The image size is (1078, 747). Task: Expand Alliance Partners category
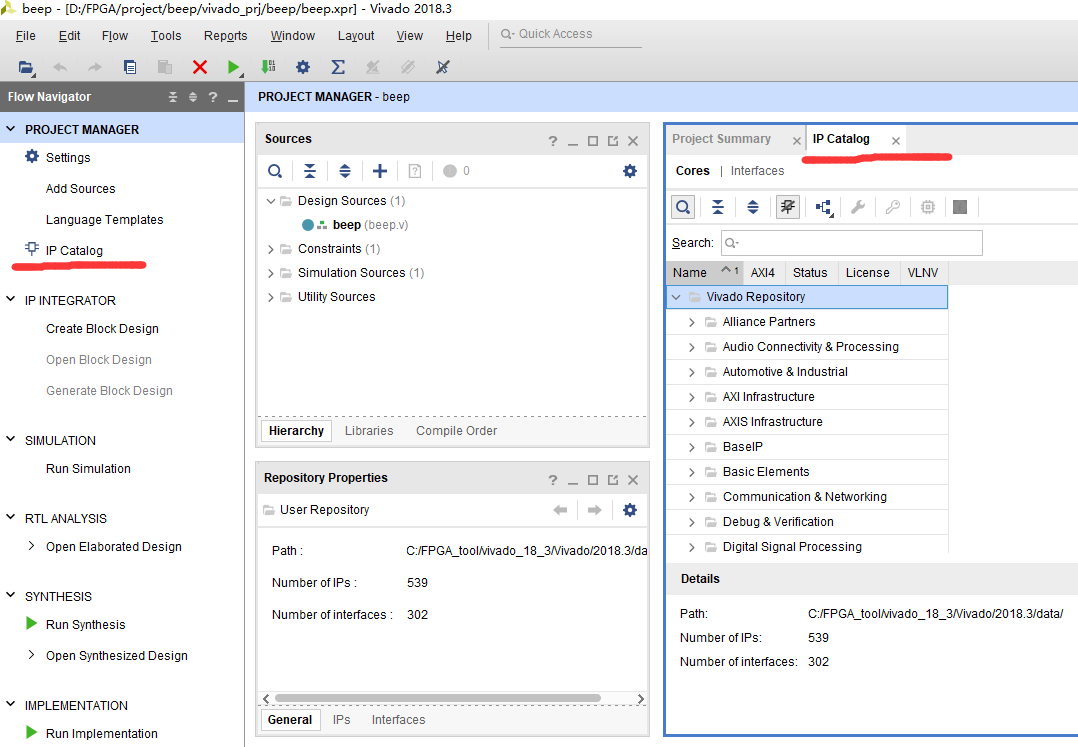(x=692, y=322)
